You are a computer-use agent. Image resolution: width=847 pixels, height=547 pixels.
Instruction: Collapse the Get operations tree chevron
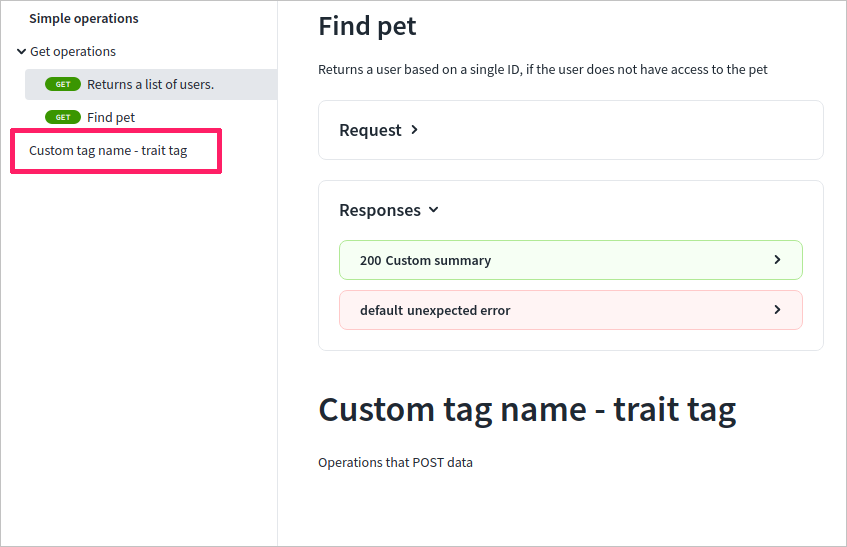[x=21, y=52]
